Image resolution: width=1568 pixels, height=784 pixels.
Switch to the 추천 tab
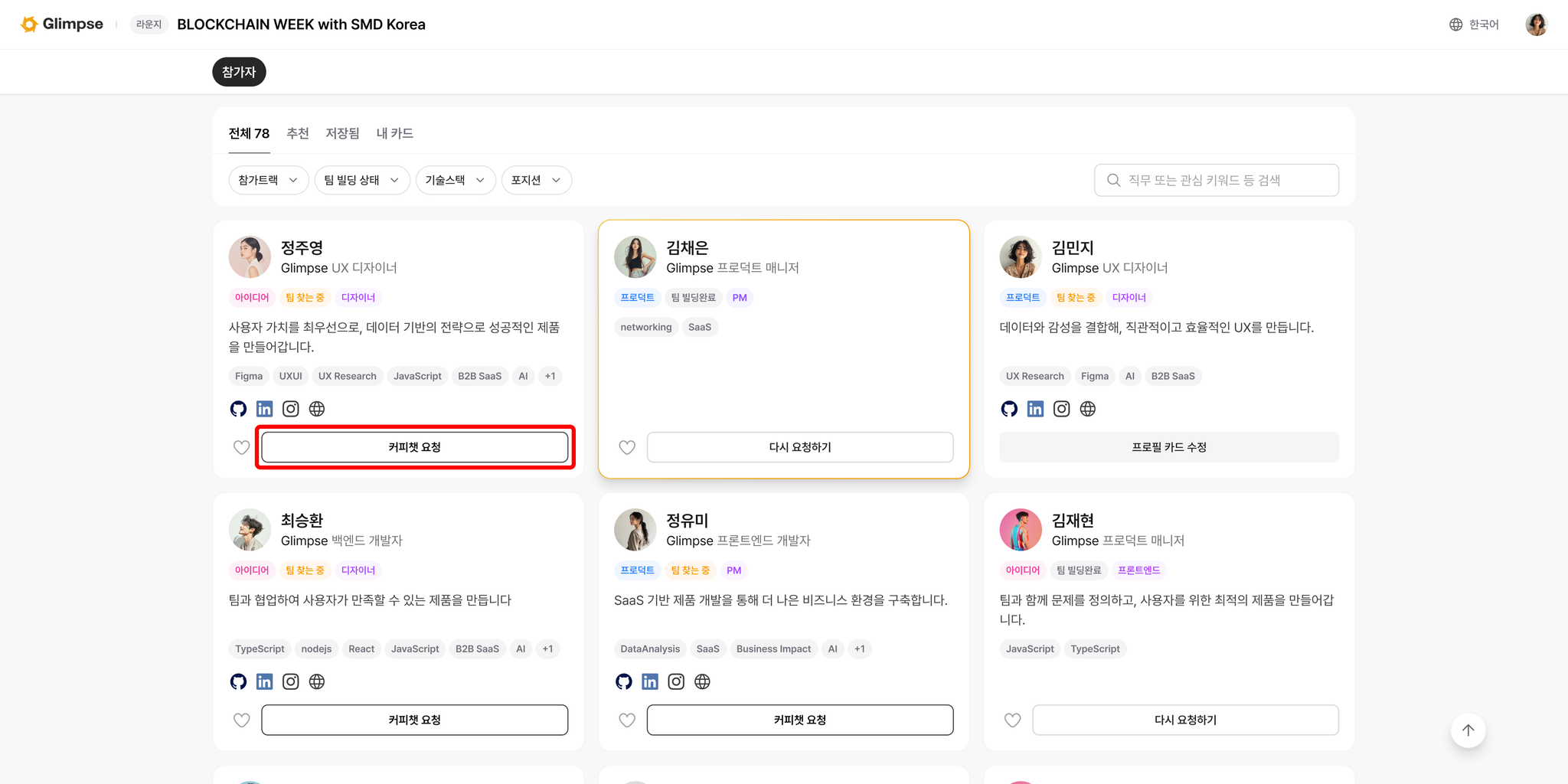click(298, 133)
